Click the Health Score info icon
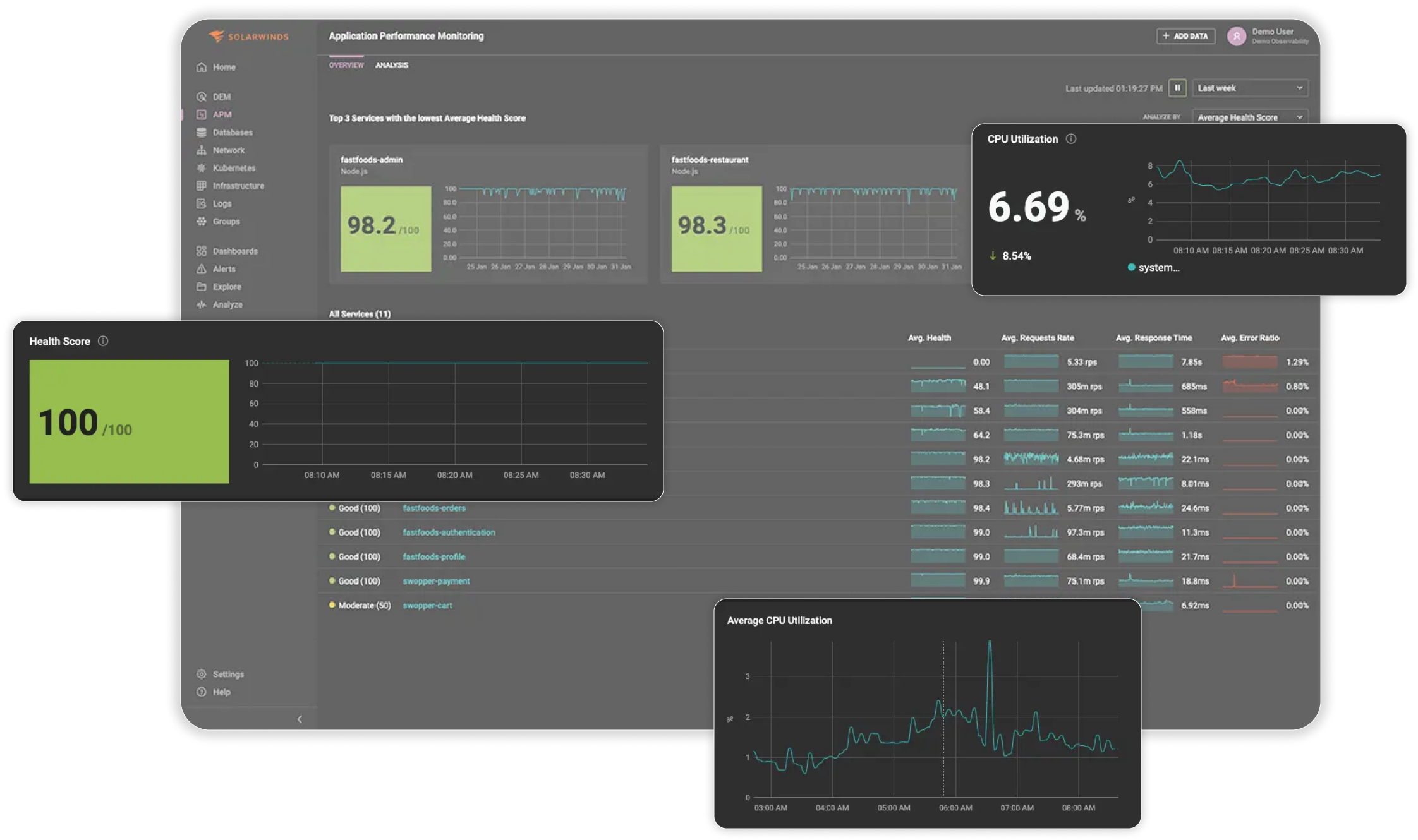 pyautogui.click(x=103, y=341)
